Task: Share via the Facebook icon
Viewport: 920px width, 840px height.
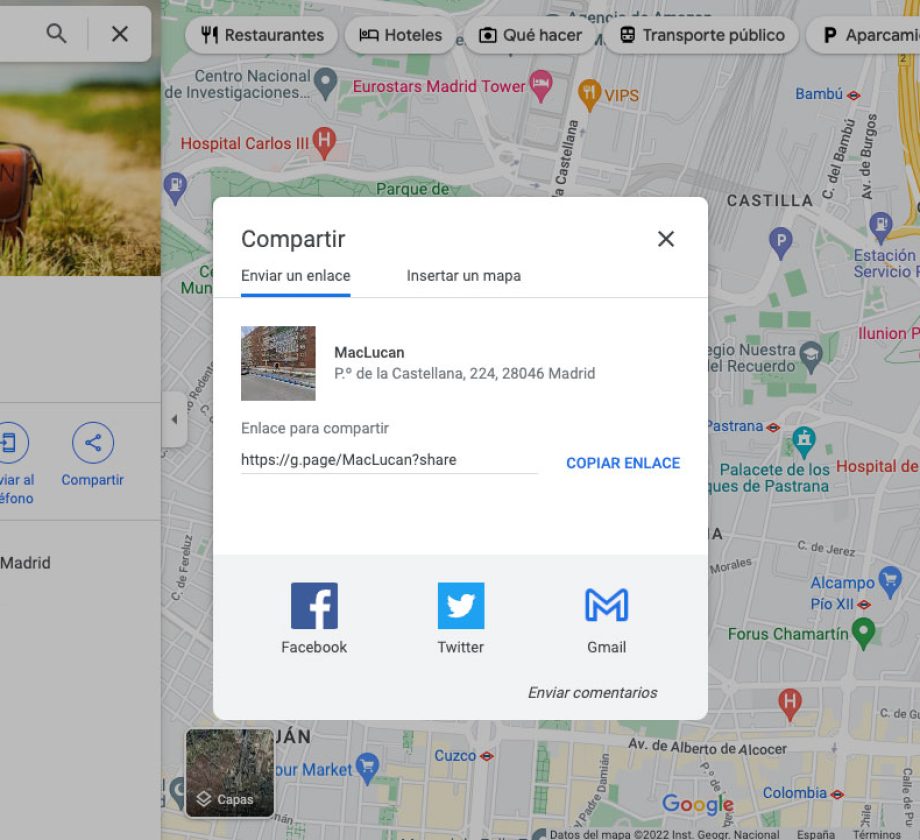Action: pyautogui.click(x=314, y=606)
